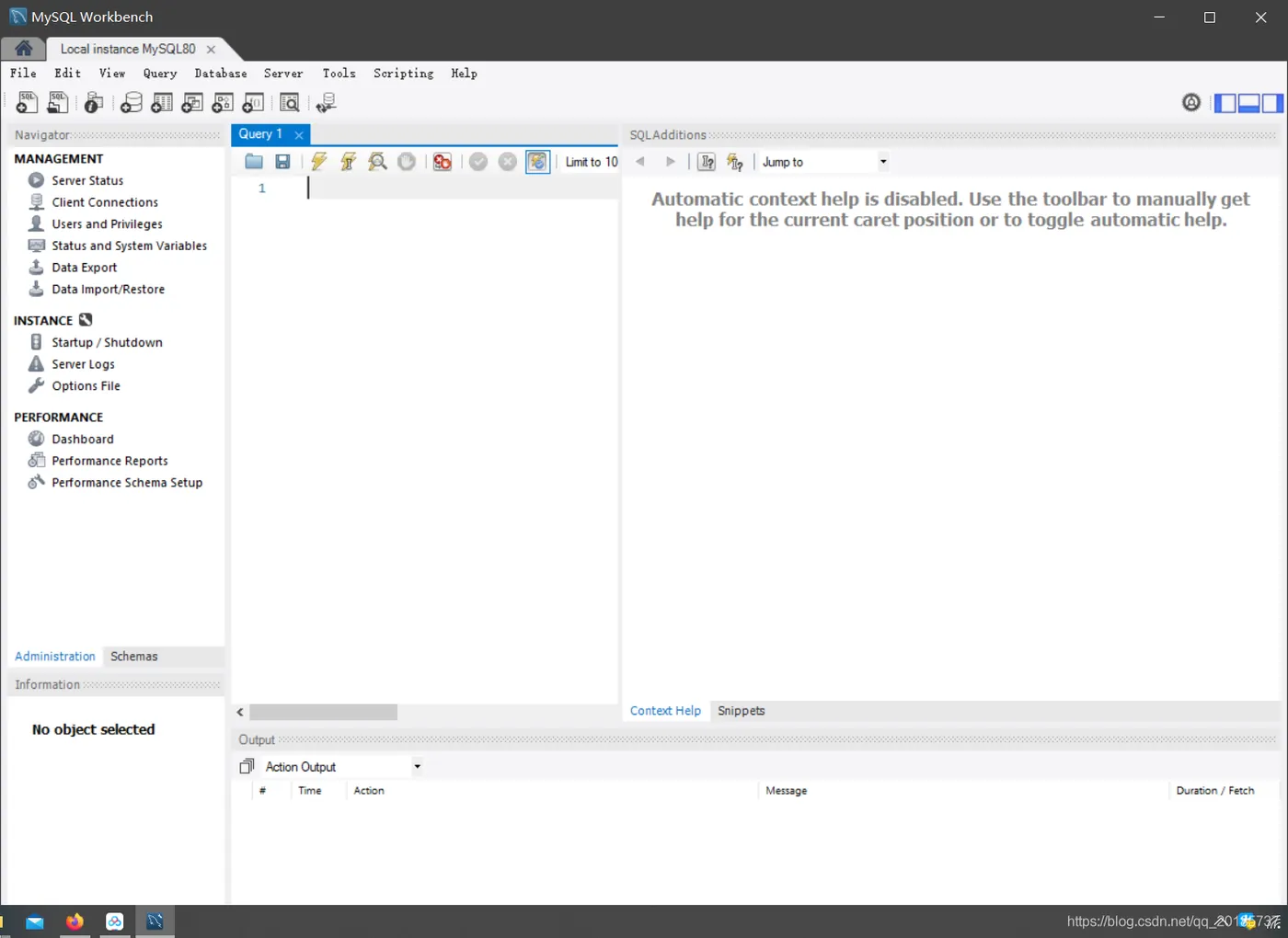Create new stored procedure icon
The image size is (1288, 938).
pos(223,102)
